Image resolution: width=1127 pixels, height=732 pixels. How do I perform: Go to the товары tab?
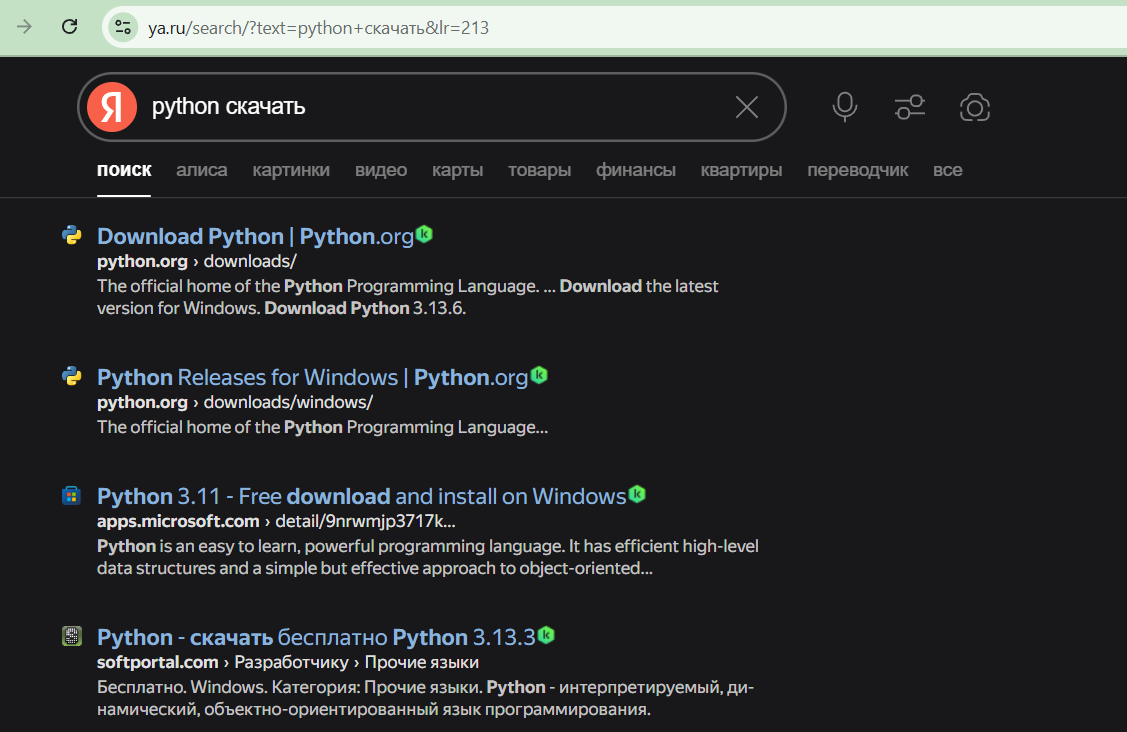pos(540,170)
